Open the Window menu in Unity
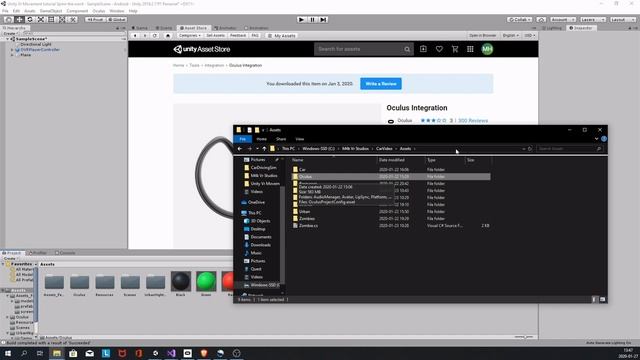The height and width of the screenshot is (360, 640). click(x=117, y=11)
